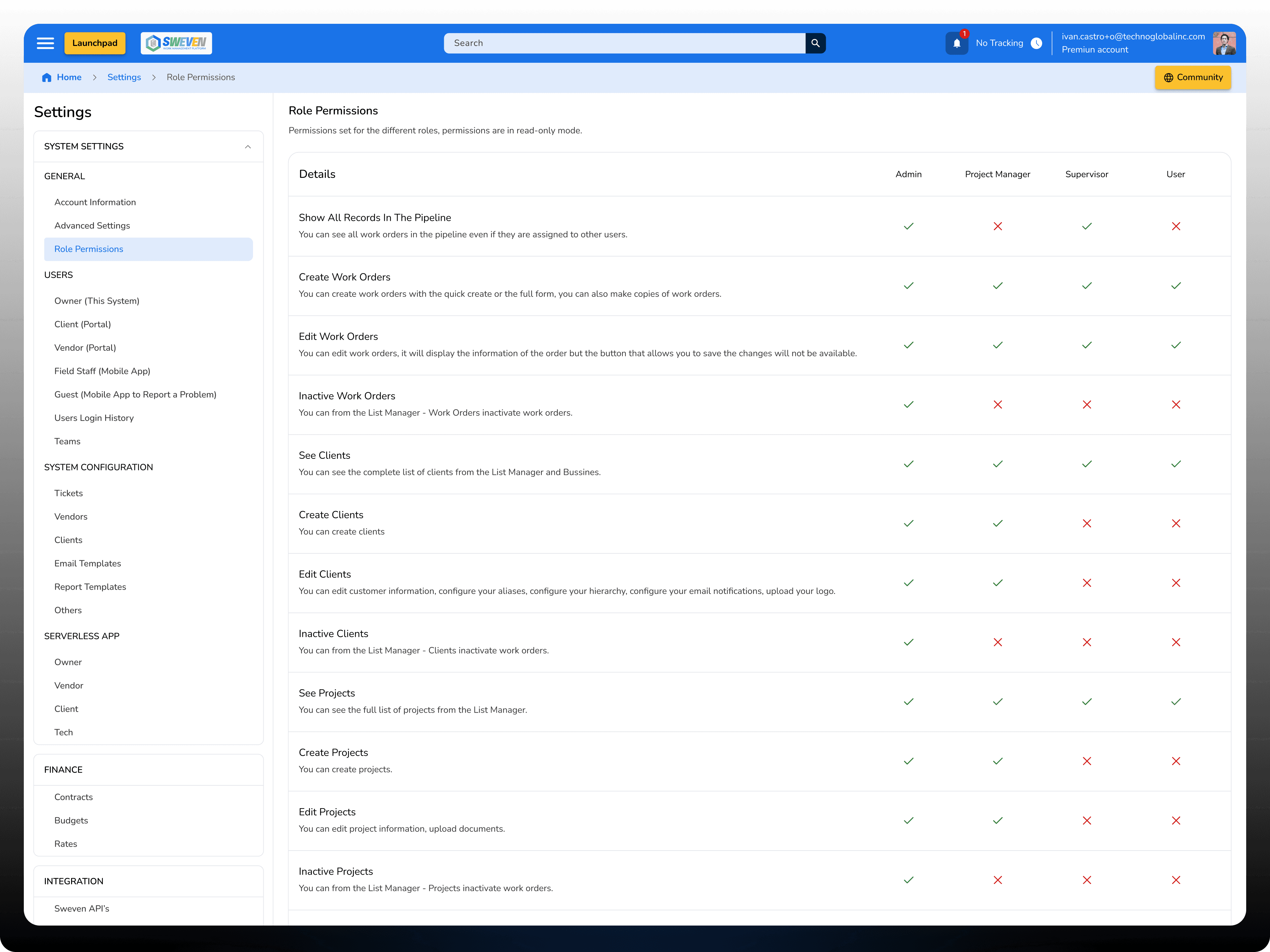Click the Home breadcrumb house icon

pos(47,77)
